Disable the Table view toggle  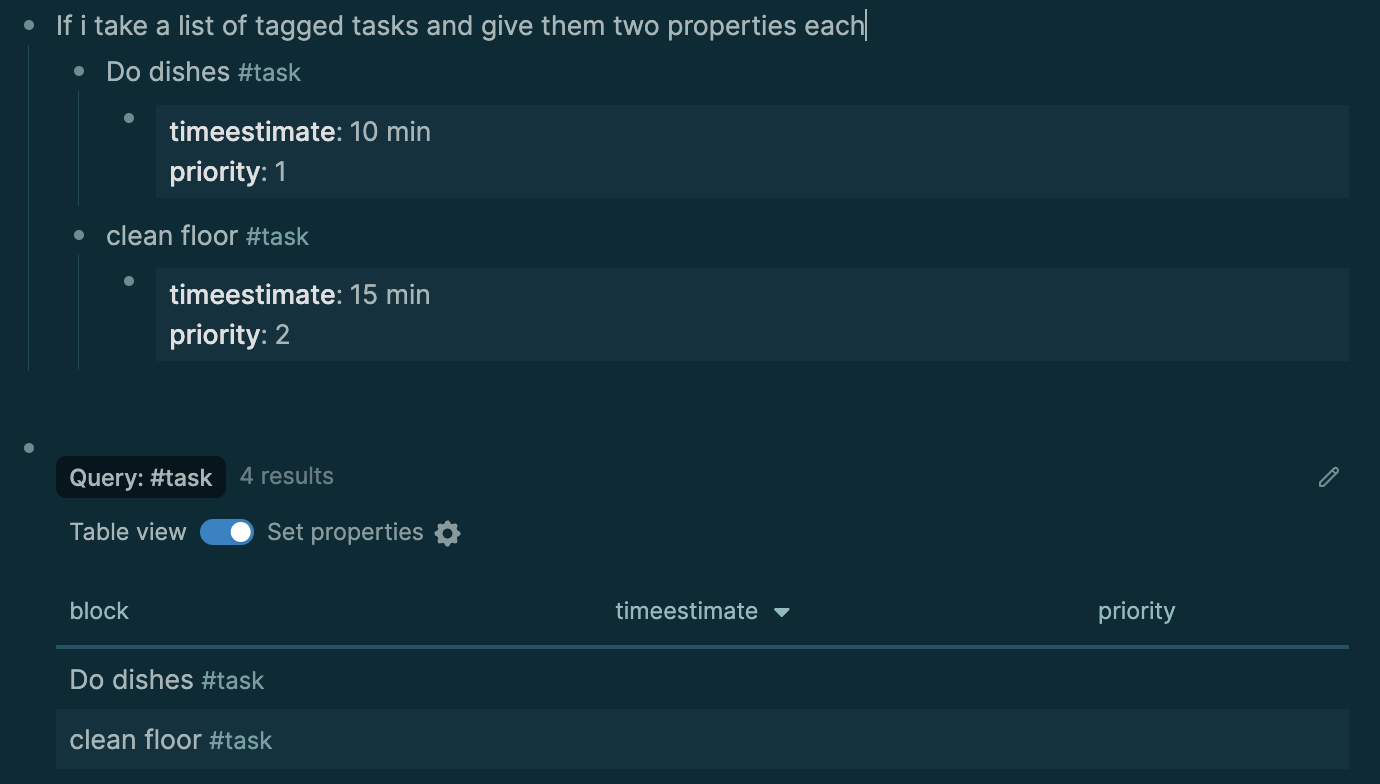pyautogui.click(x=227, y=532)
